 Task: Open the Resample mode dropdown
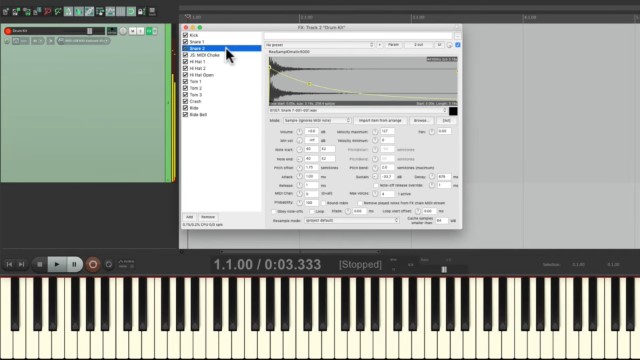(x=351, y=220)
